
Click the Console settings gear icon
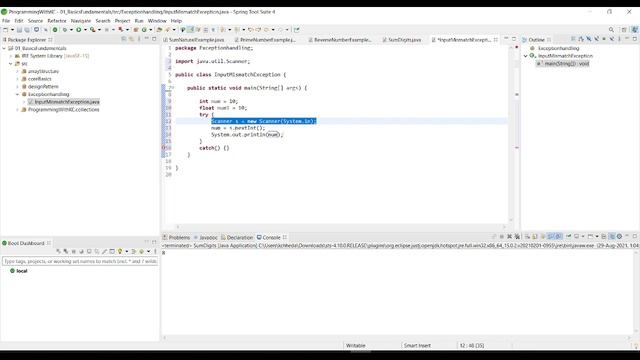[620, 237]
